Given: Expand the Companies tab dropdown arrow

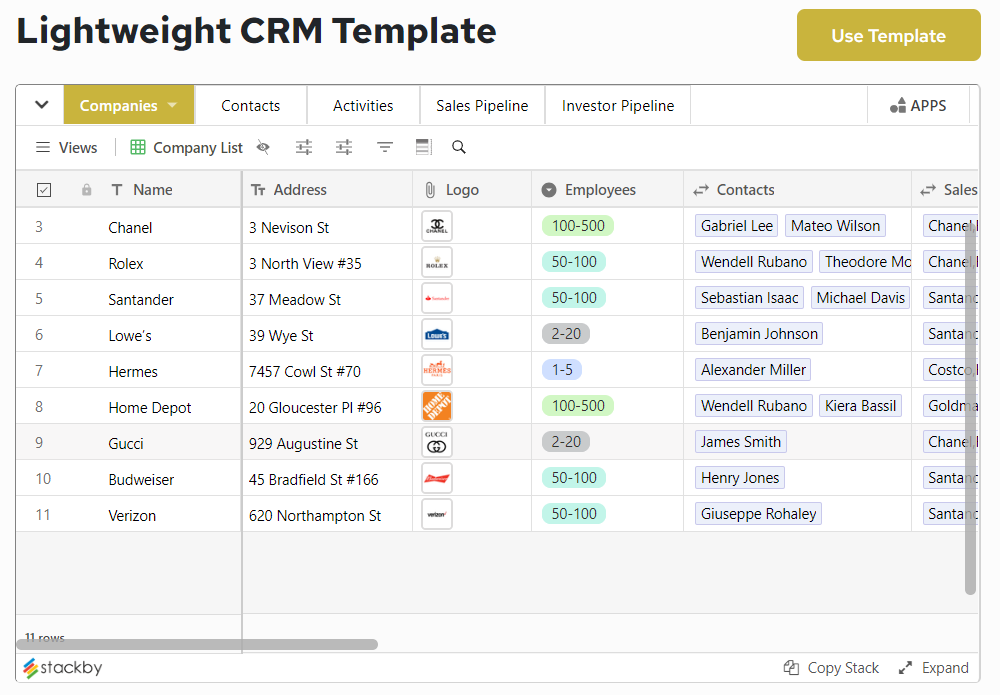Looking at the screenshot, I should coord(172,105).
